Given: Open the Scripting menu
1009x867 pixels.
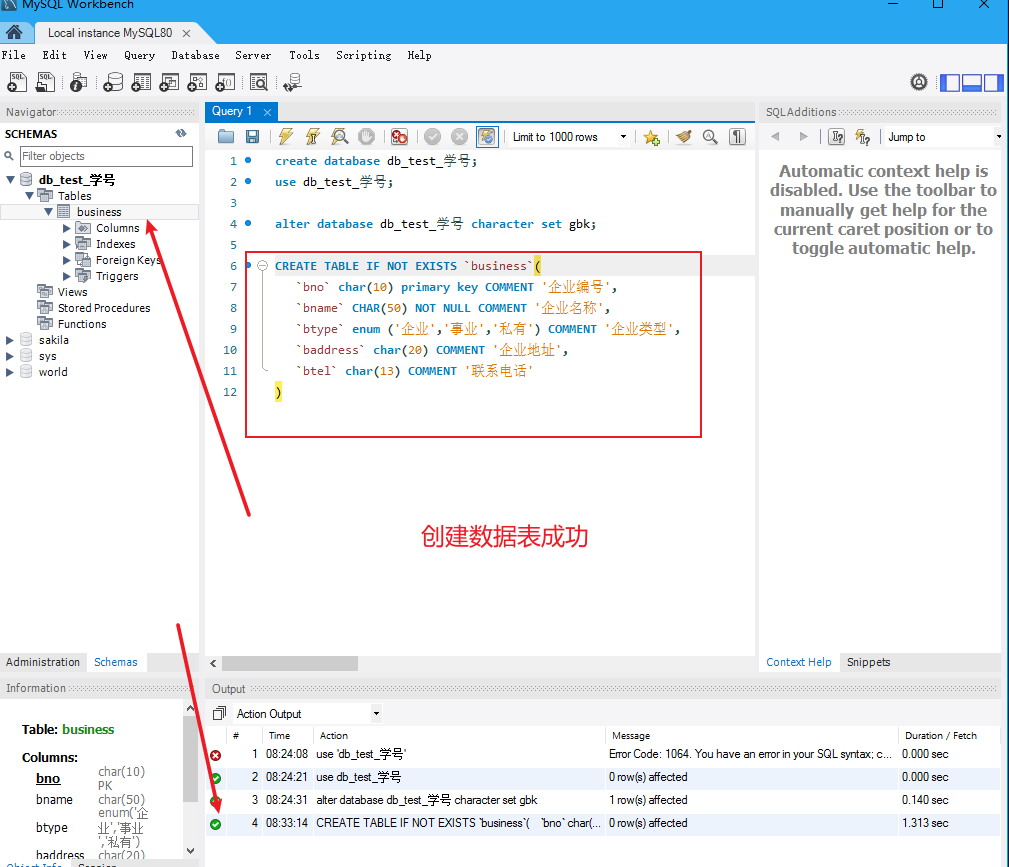Looking at the screenshot, I should (364, 55).
